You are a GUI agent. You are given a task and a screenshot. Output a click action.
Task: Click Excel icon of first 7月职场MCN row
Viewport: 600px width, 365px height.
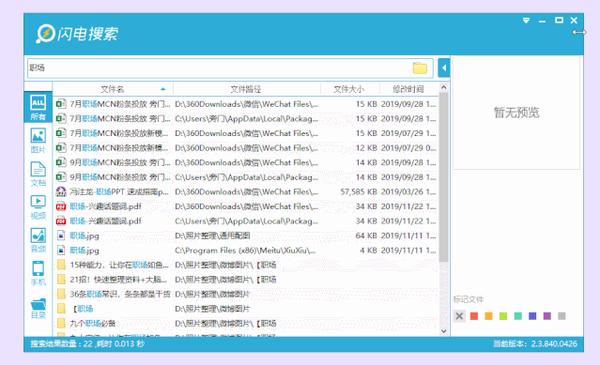point(61,104)
